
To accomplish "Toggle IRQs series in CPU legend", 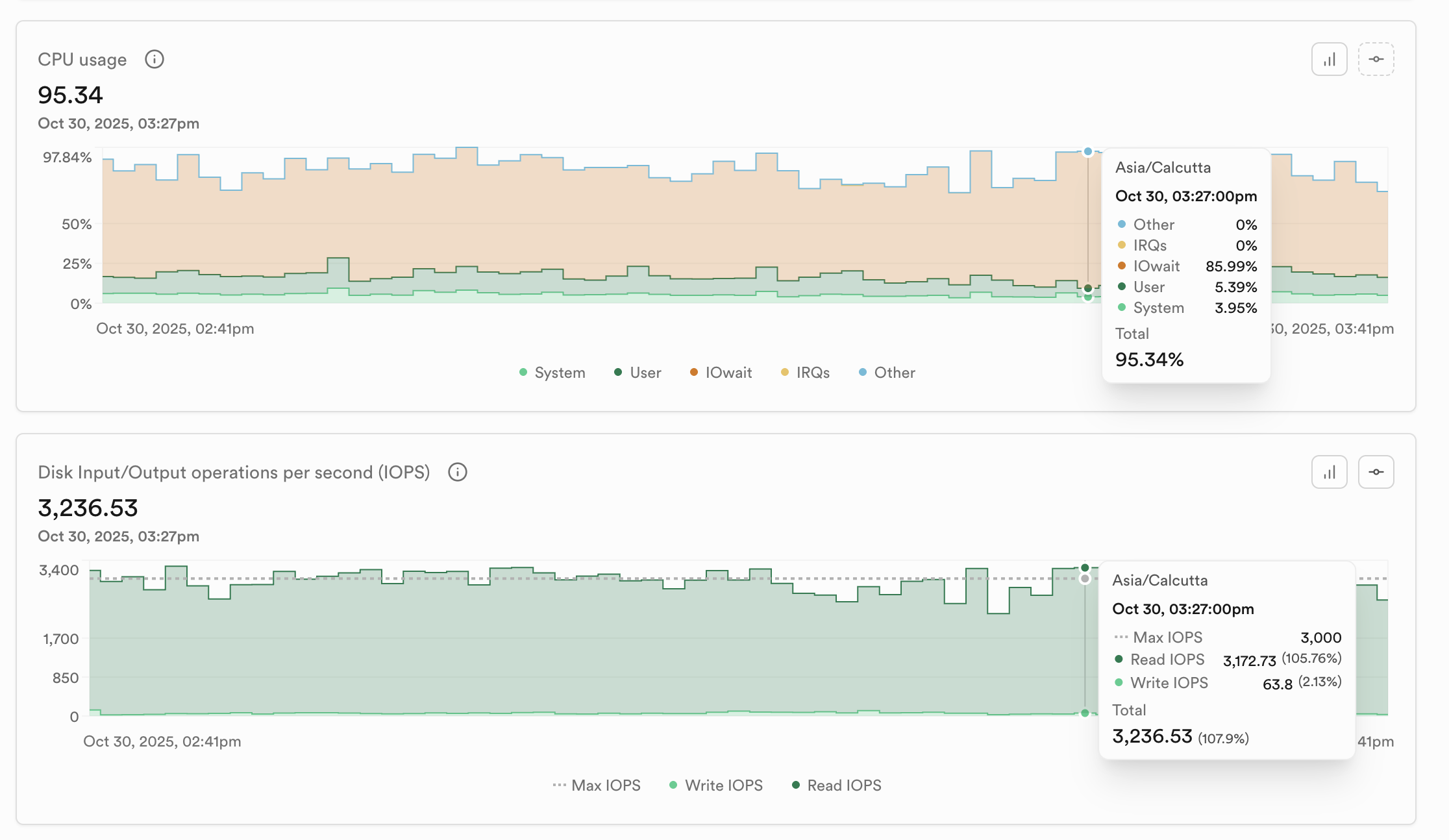I will point(805,373).
